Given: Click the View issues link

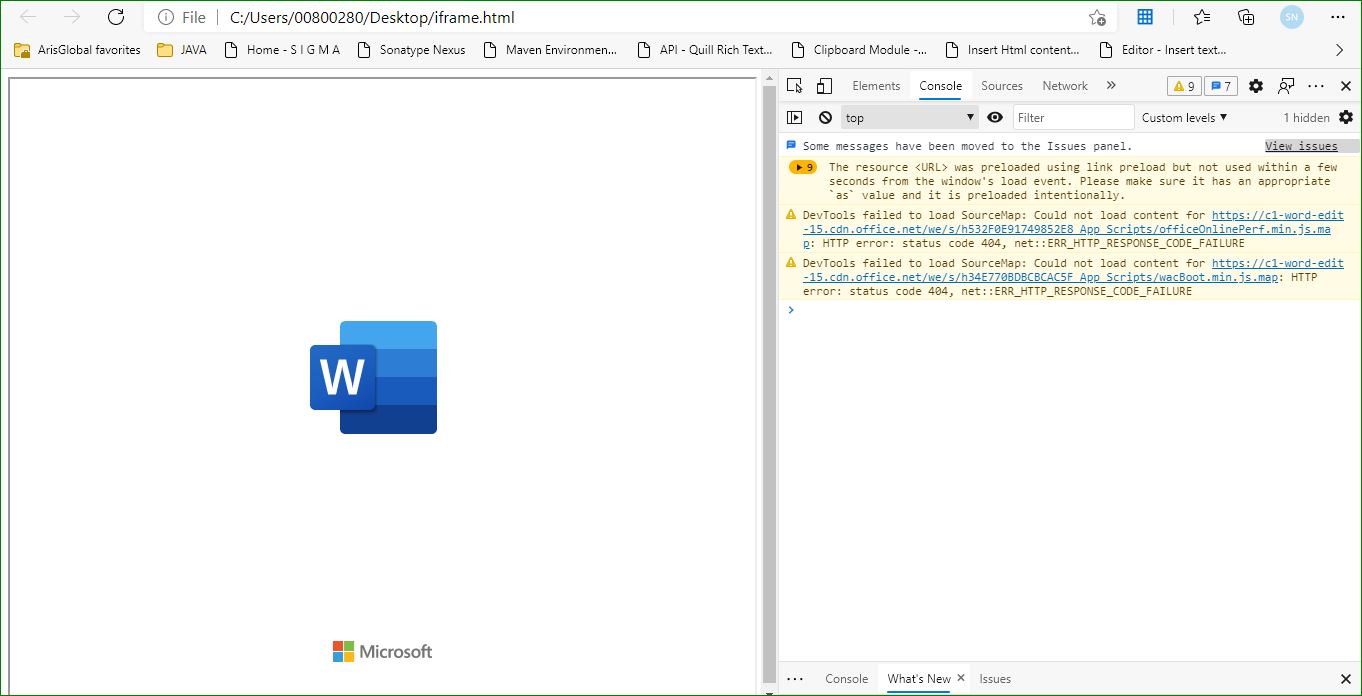Looking at the screenshot, I should click(x=1301, y=146).
